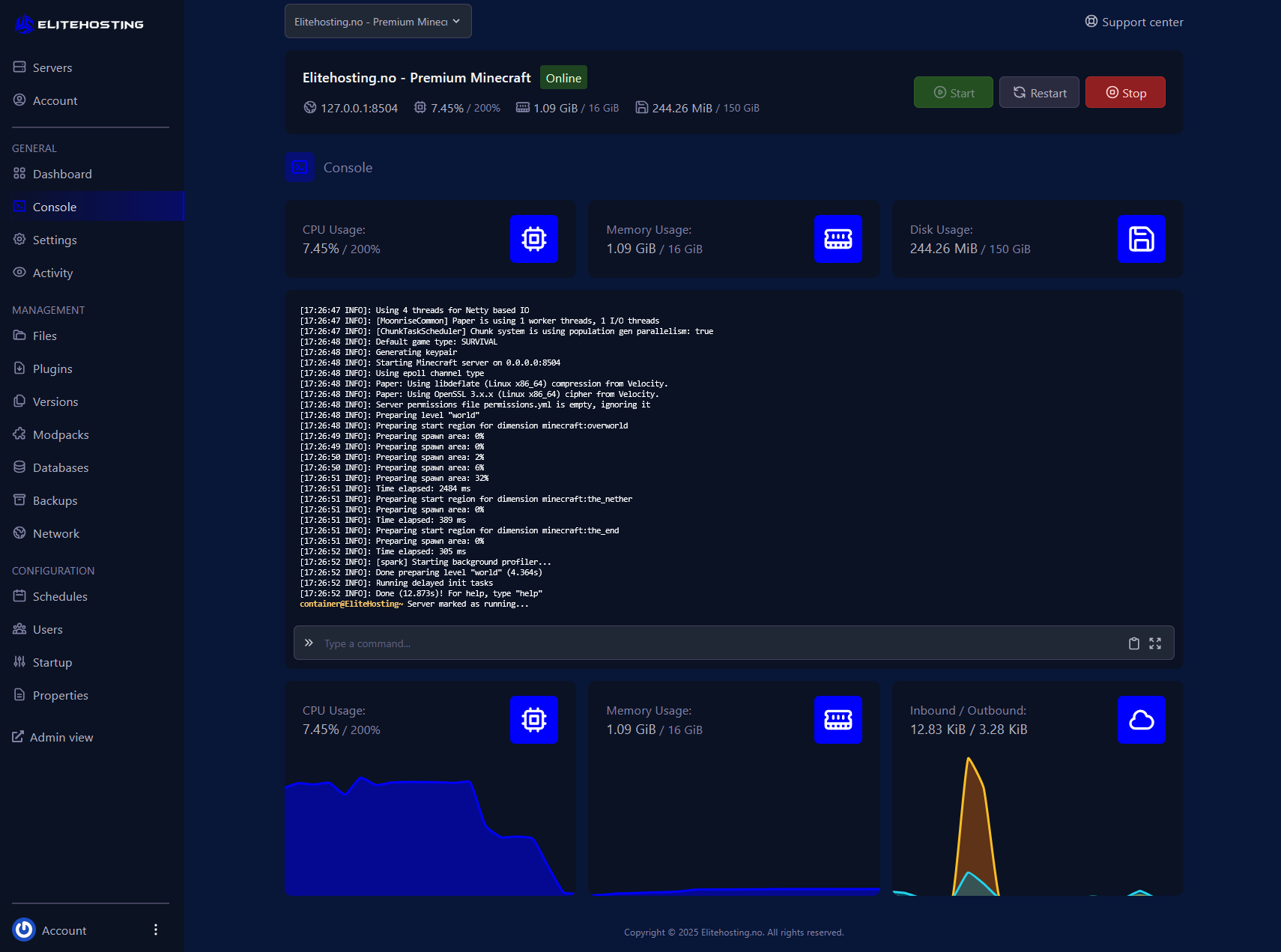This screenshot has height=952, width=1281.
Task: Click the copyright footer text
Action: [x=734, y=933]
